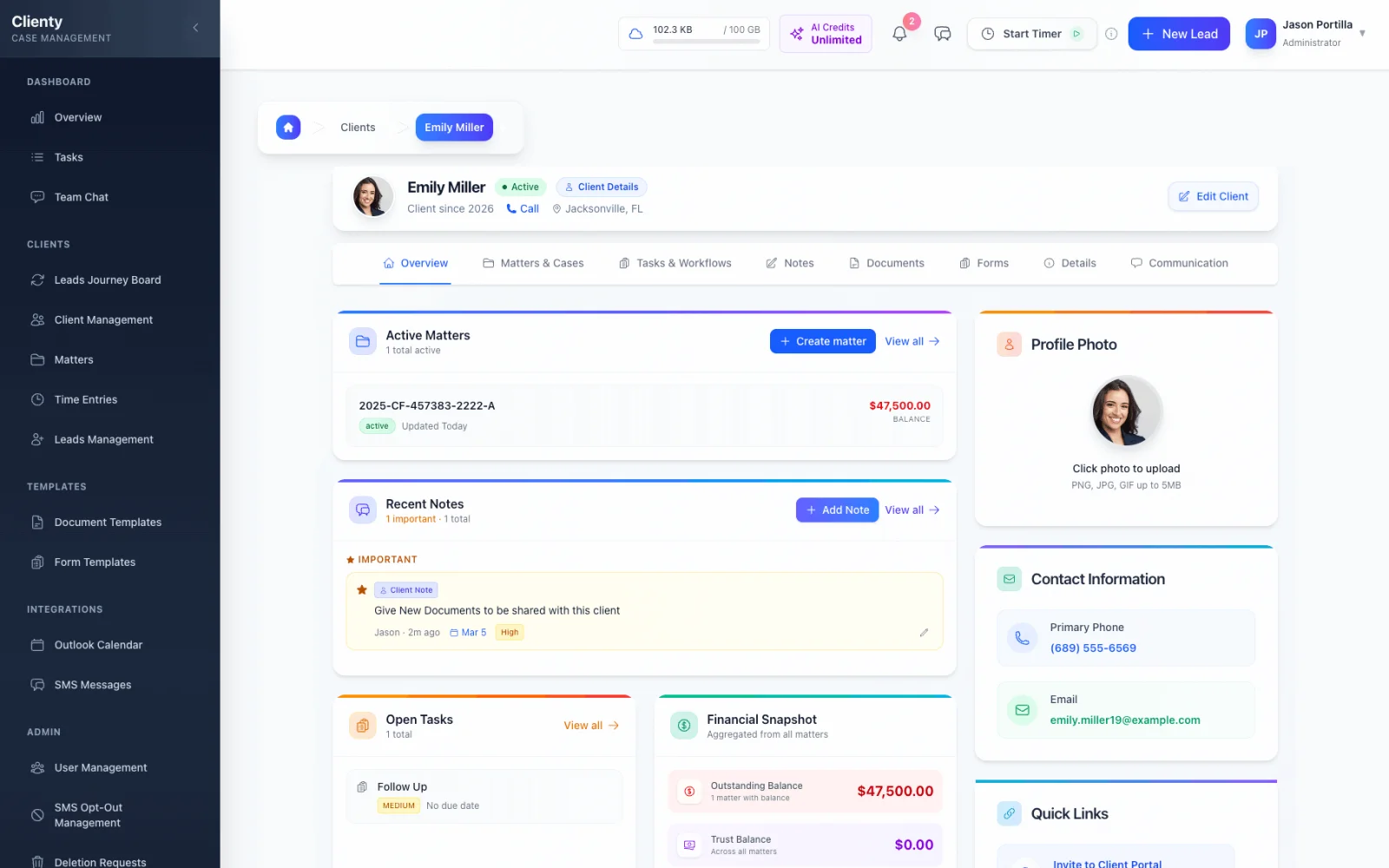View all recent notes
1389x868 pixels.
tap(912, 510)
